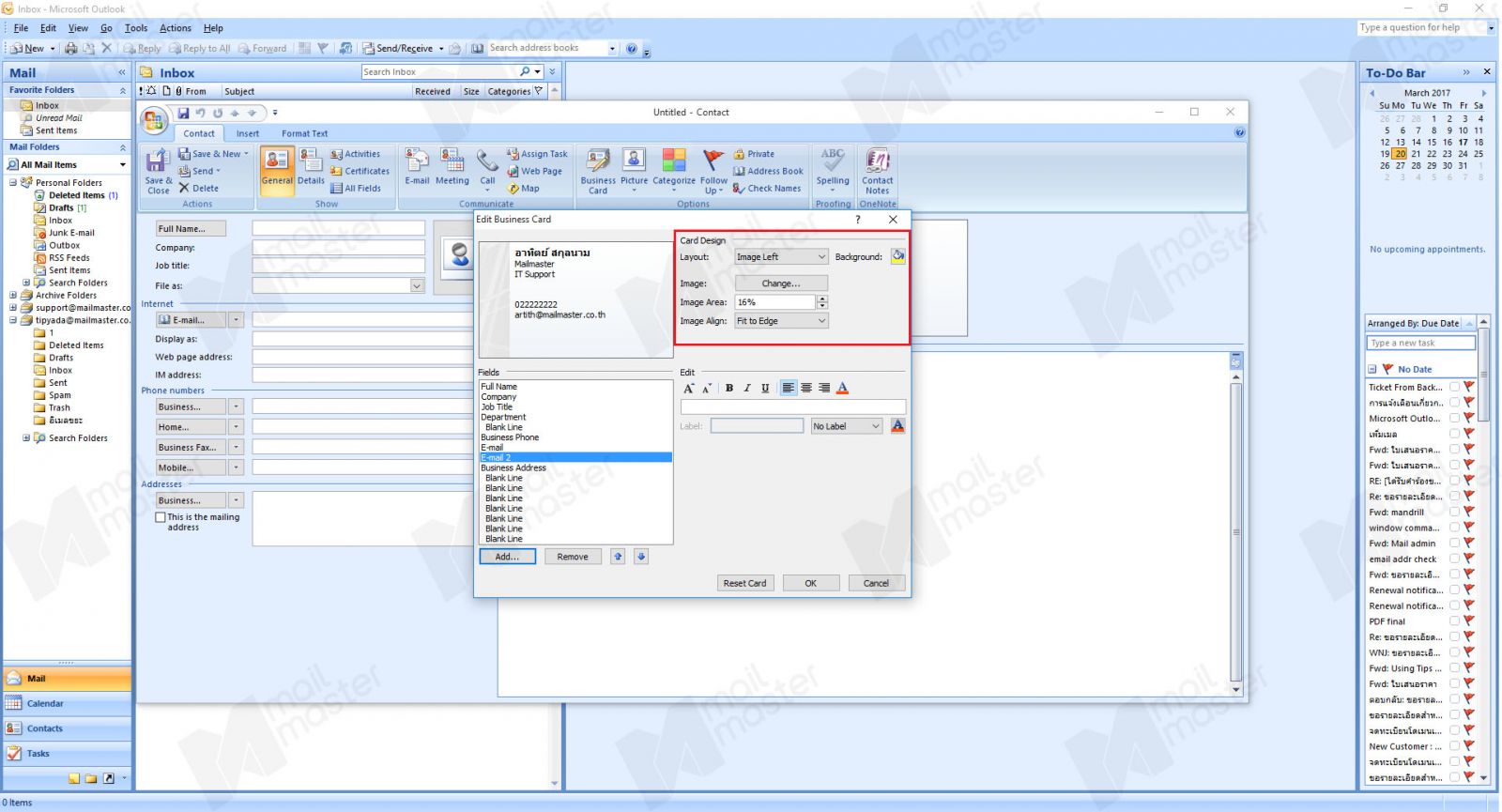Align field text left
1502x812 pixels.
789,388
